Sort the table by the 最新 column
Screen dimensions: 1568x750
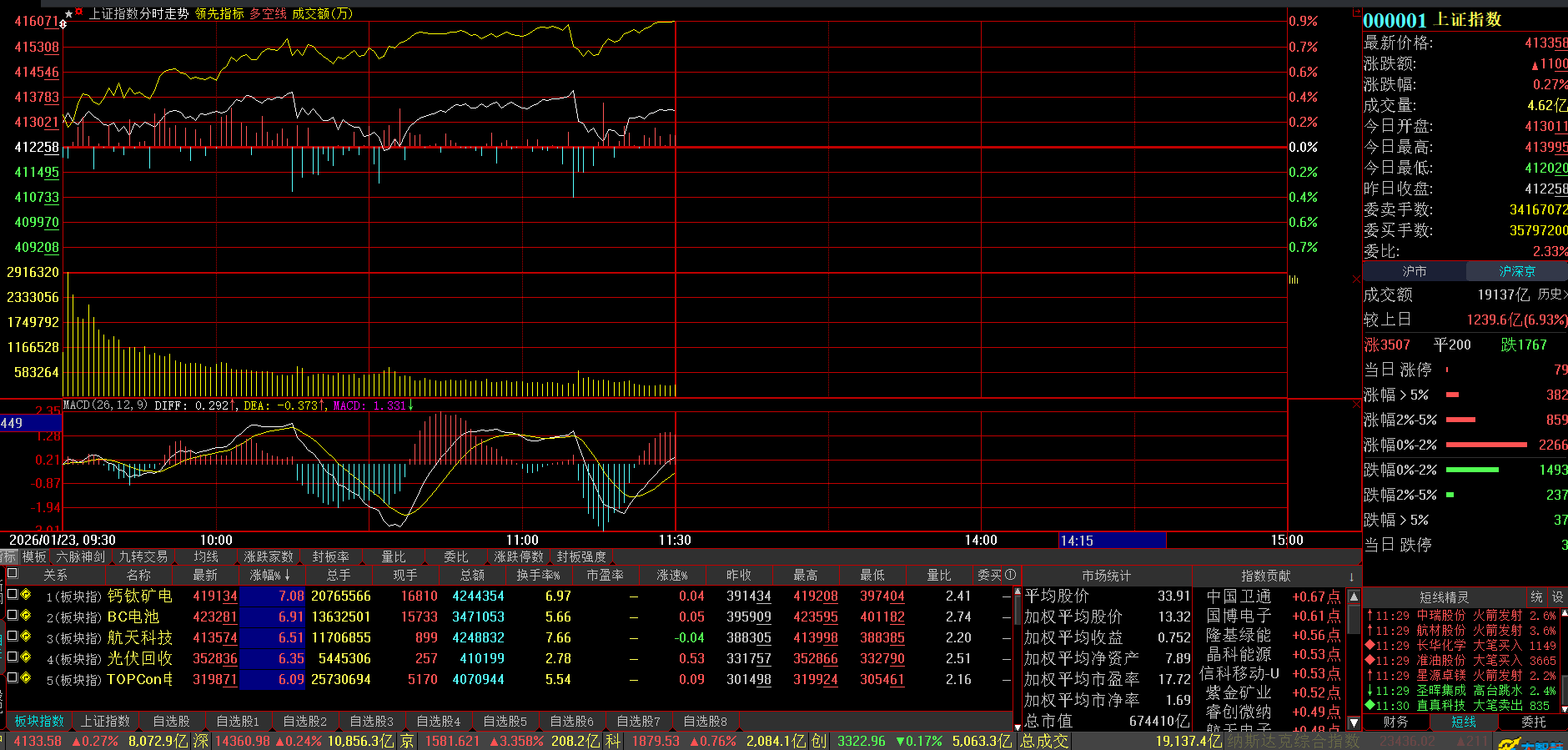point(205,575)
